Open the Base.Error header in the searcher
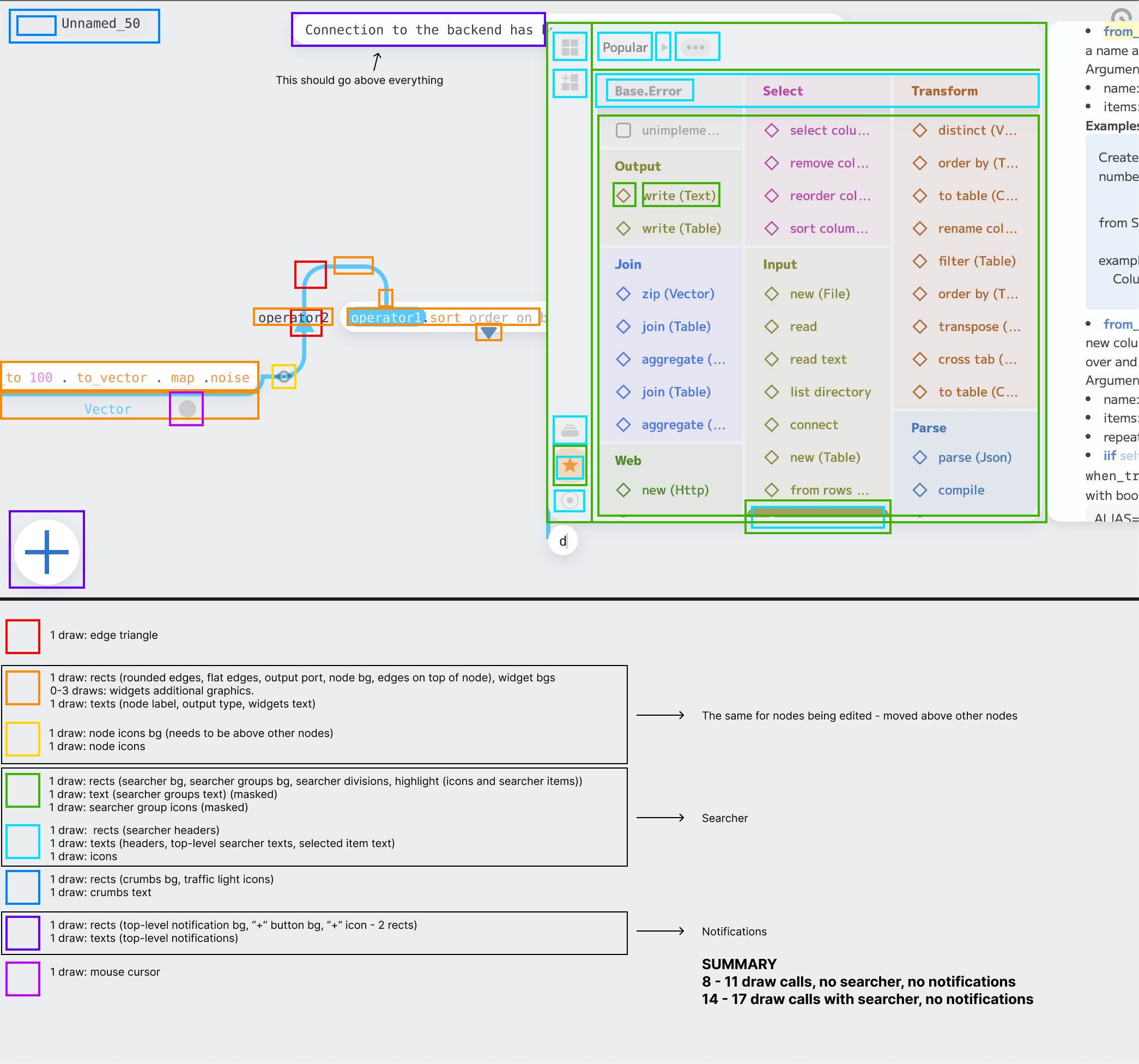Viewport: 1139px width, 1064px height. [648, 90]
